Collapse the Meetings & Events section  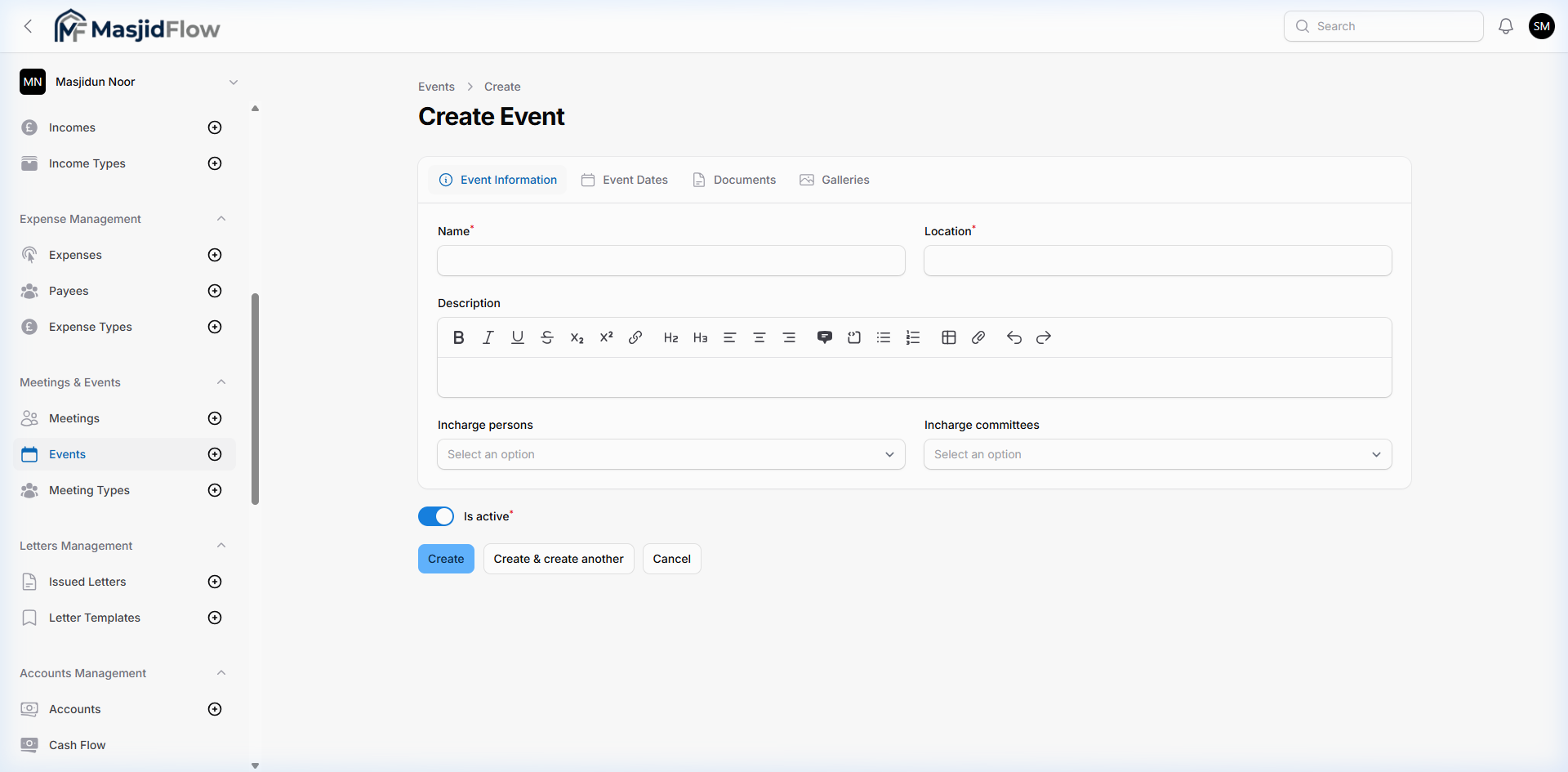[221, 382]
